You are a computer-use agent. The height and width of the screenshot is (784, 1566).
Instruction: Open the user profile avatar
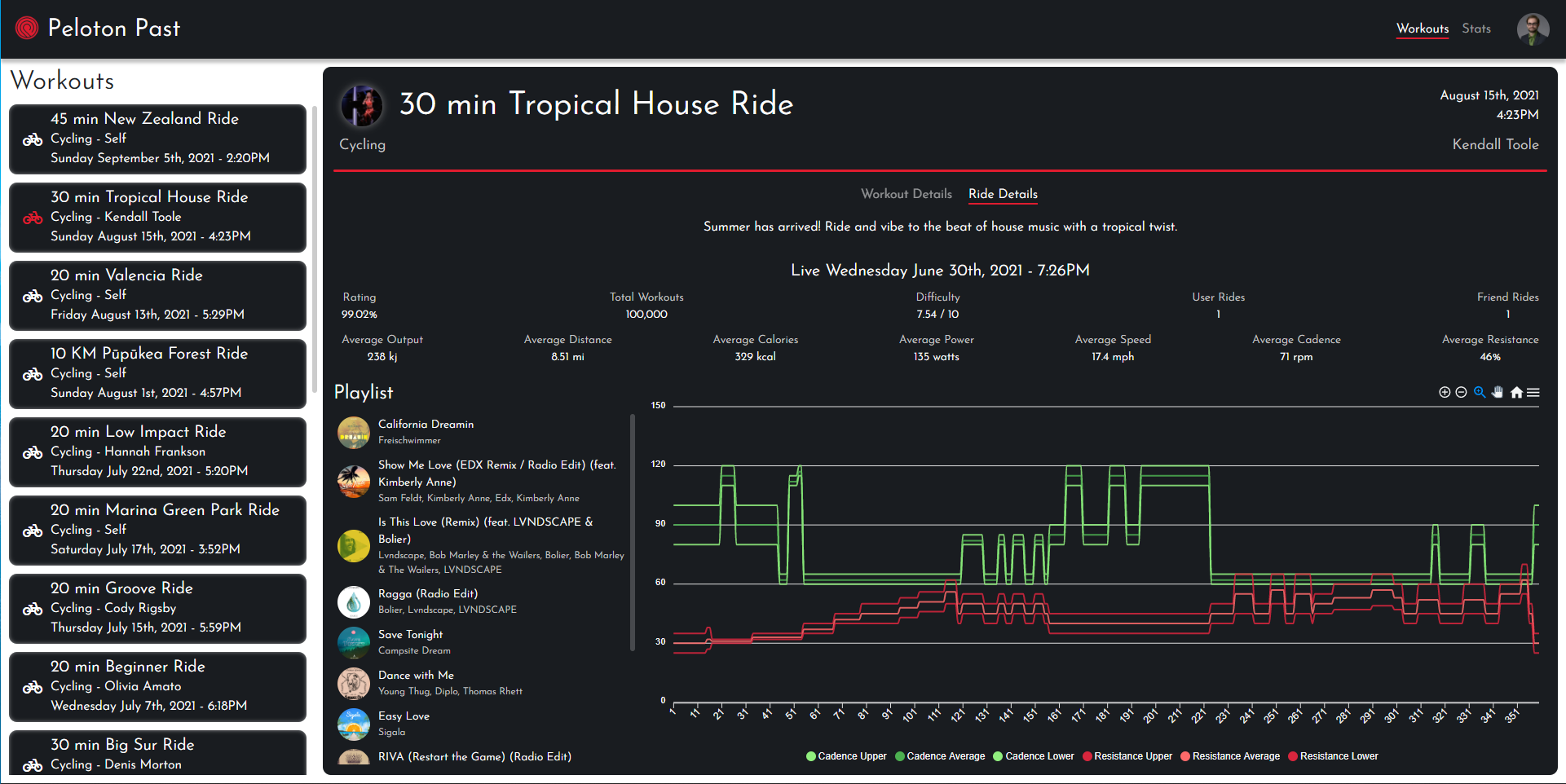coord(1533,29)
